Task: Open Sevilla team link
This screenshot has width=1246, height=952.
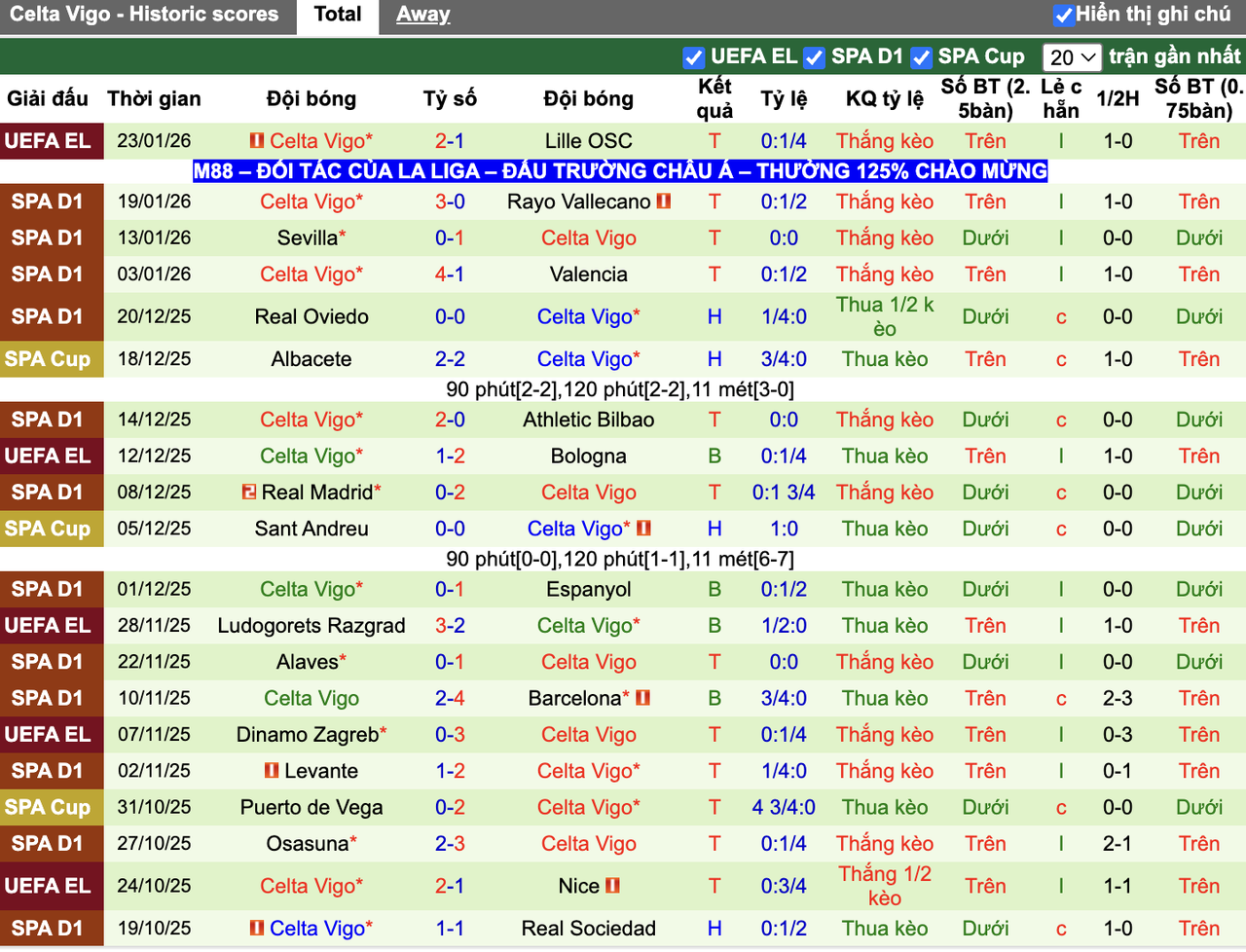Action: click(x=308, y=238)
